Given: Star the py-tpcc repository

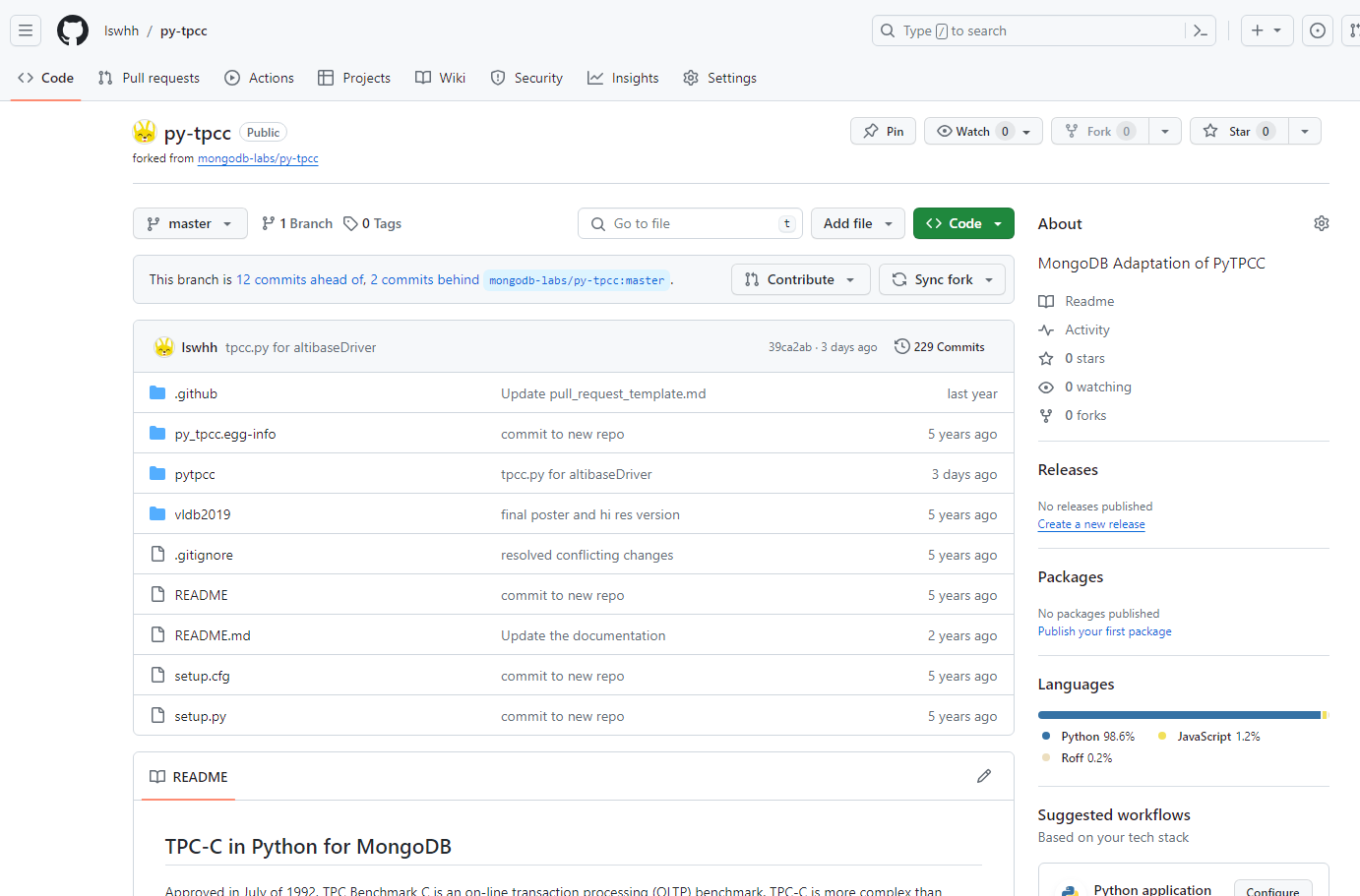Looking at the screenshot, I should tap(1237, 130).
